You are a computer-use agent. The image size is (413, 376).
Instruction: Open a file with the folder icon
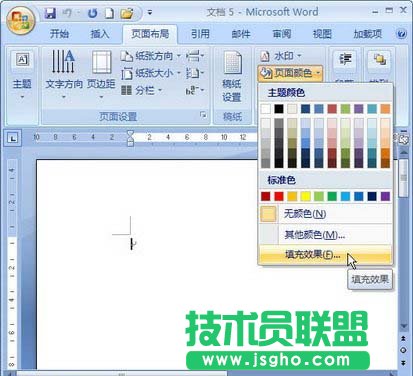[x=127, y=13]
